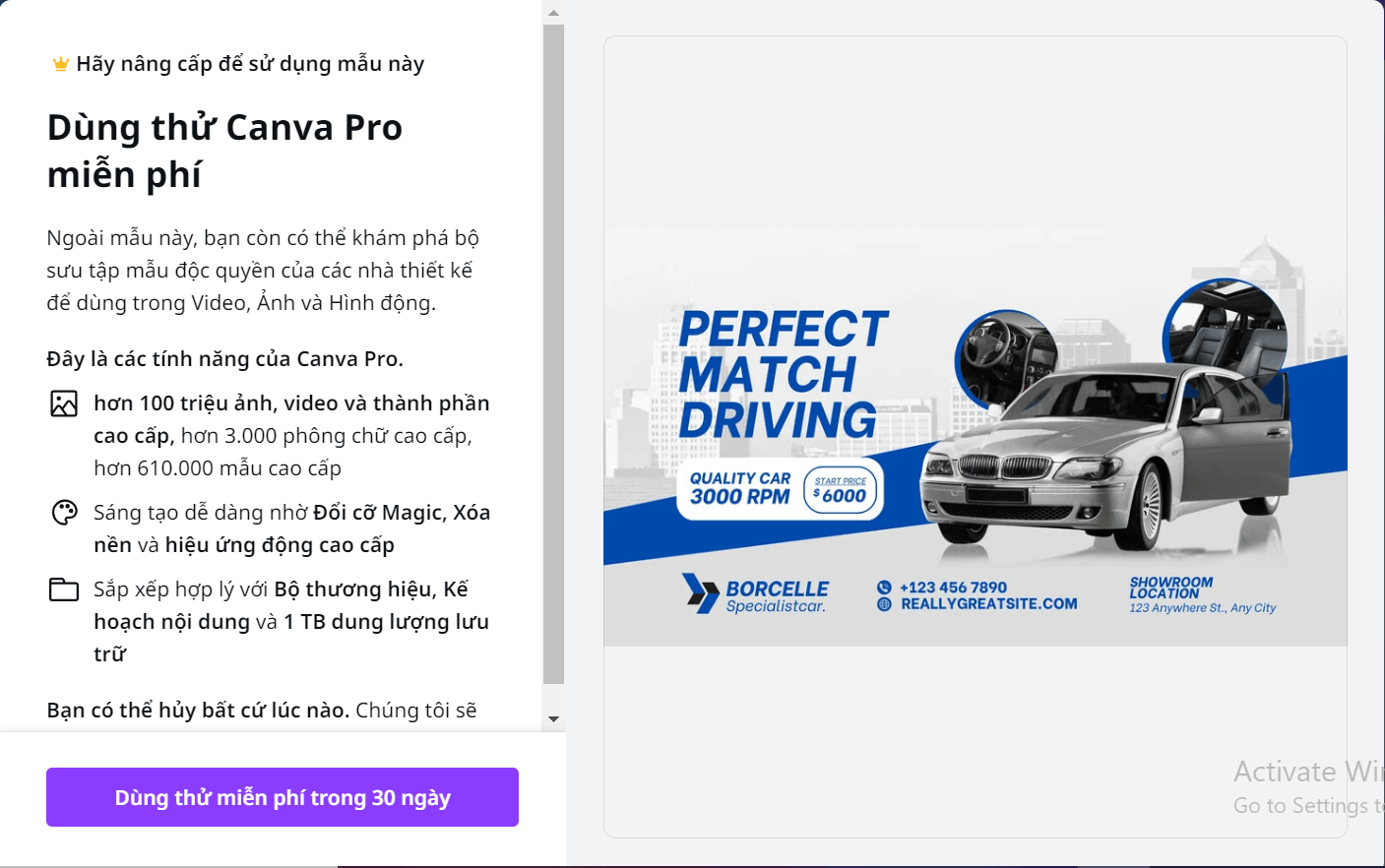1385x868 pixels.
Task: Click the scrollbar up arrow
Action: coord(553,13)
